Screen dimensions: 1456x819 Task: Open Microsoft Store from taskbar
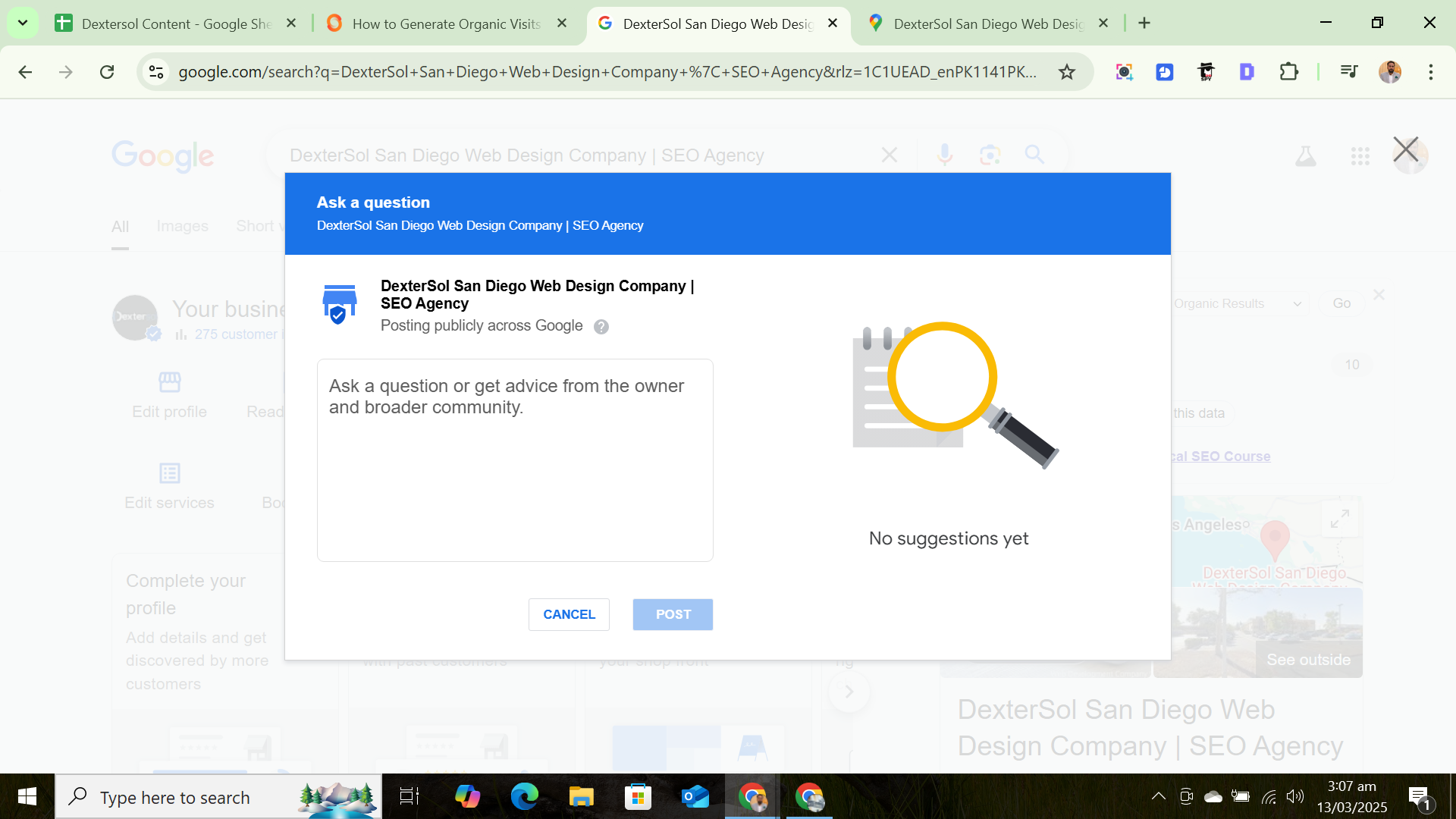pyautogui.click(x=638, y=796)
